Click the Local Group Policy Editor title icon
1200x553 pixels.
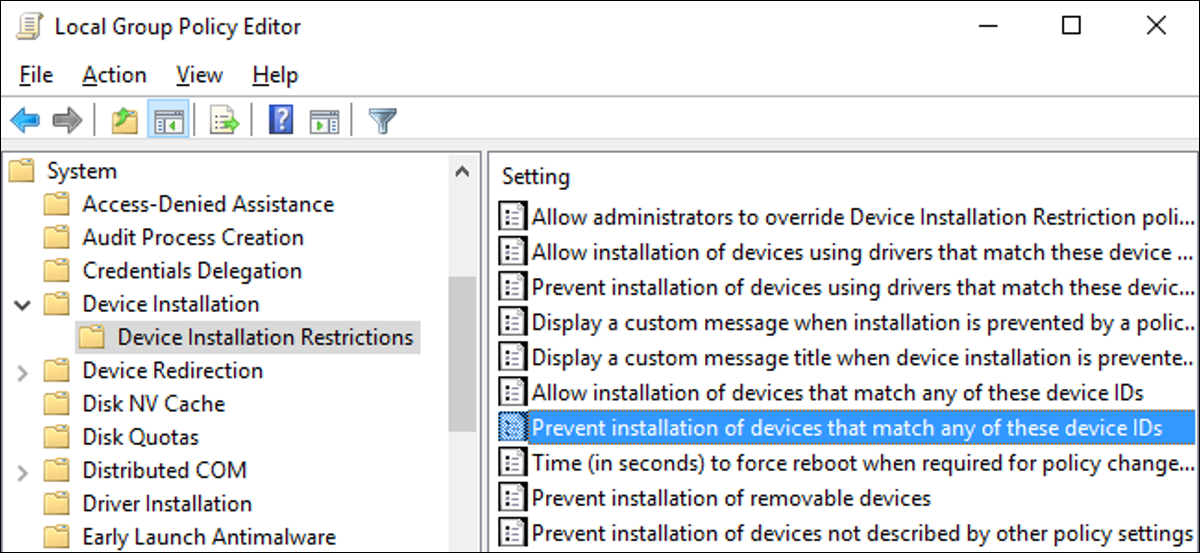[29, 26]
